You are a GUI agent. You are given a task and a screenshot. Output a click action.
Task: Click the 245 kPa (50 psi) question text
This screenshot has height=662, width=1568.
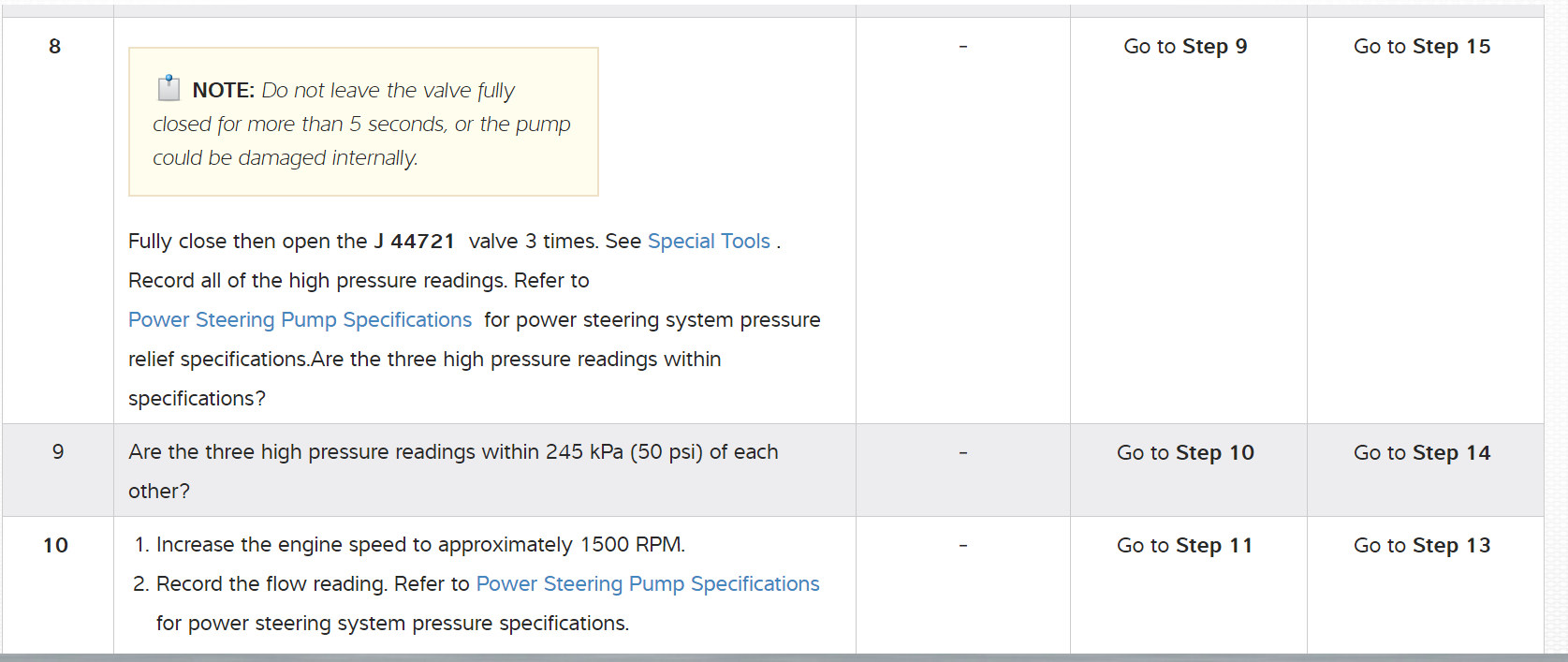[x=453, y=452]
